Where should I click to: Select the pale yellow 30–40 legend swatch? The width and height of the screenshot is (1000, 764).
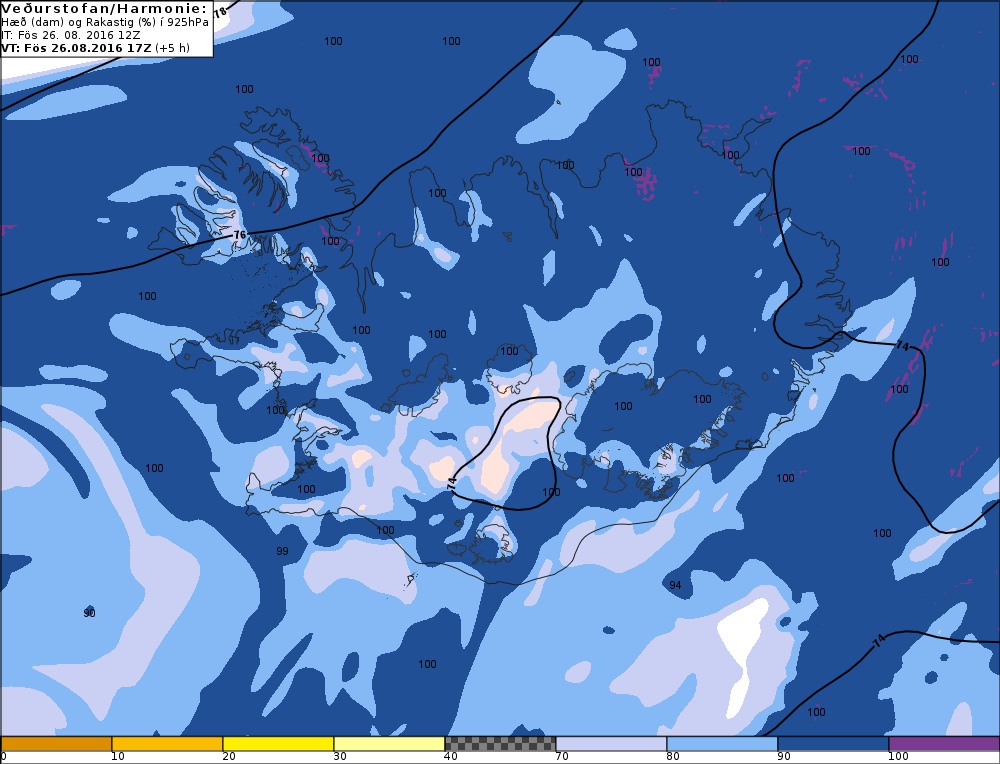coord(389,744)
